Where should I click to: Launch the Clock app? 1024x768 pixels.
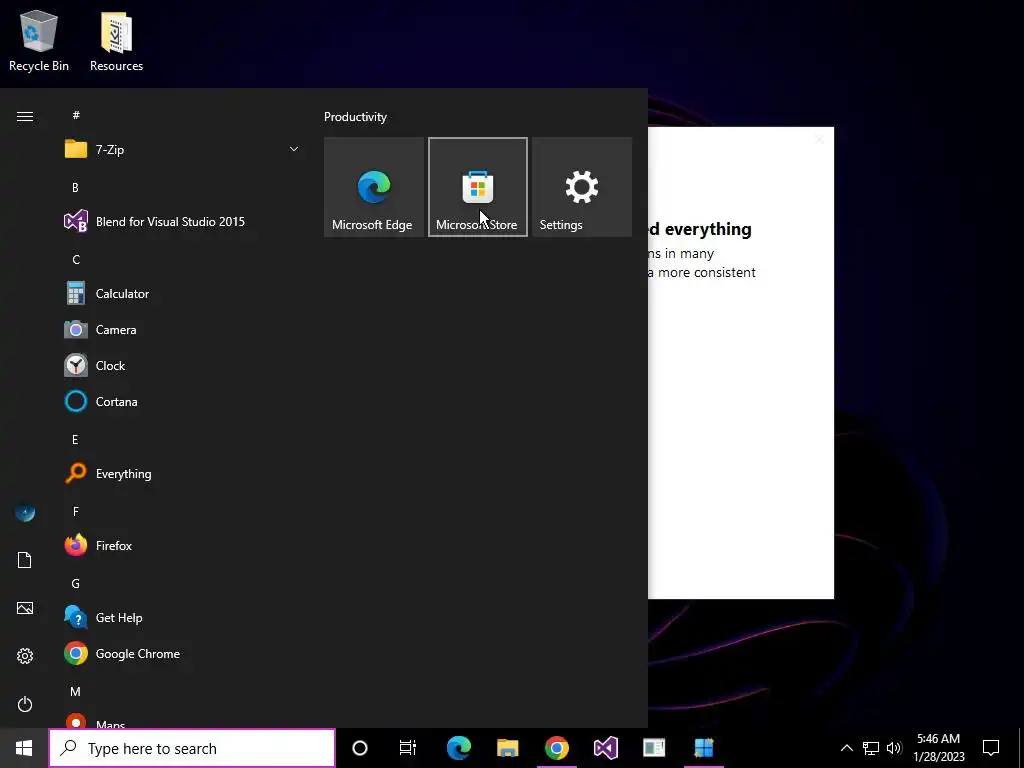(x=182, y=366)
